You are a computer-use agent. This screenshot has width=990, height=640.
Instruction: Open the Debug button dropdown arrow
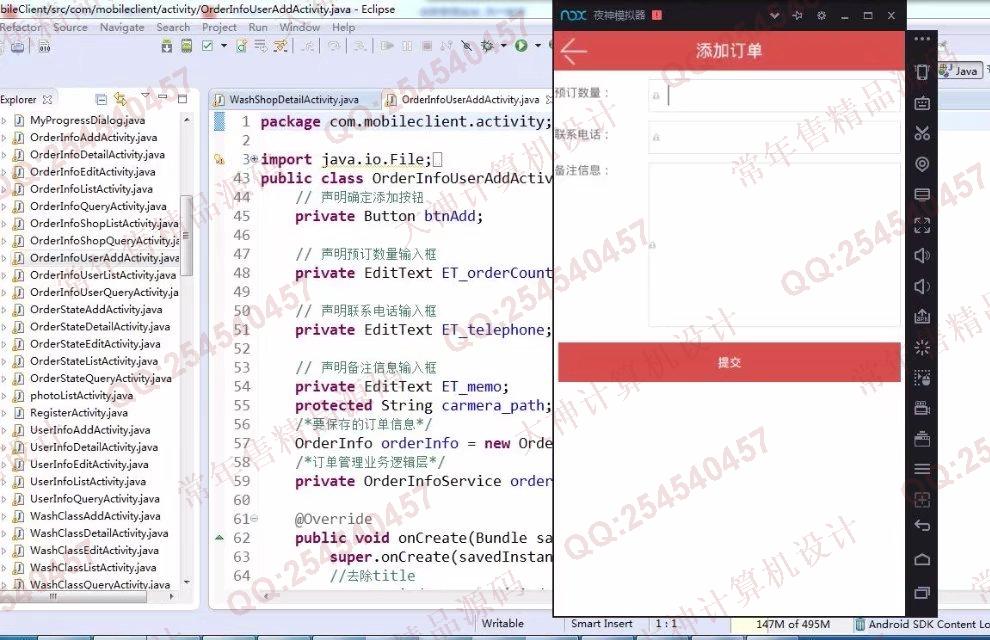(x=503, y=45)
